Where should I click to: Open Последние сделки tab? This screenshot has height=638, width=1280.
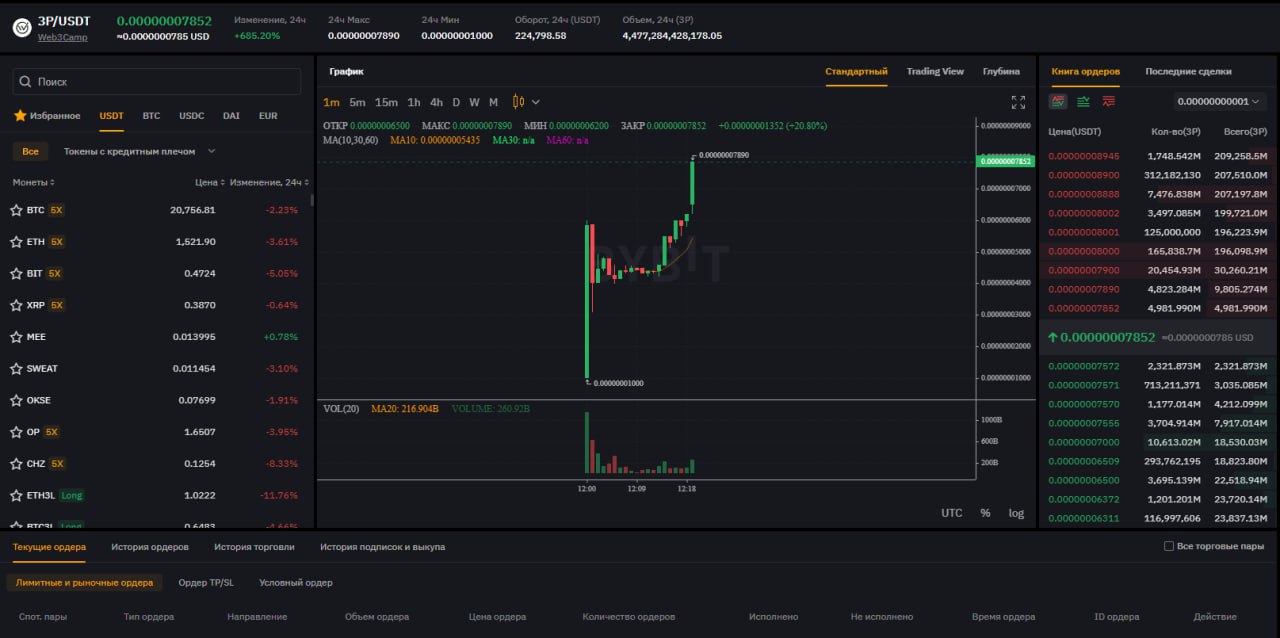tap(1188, 71)
